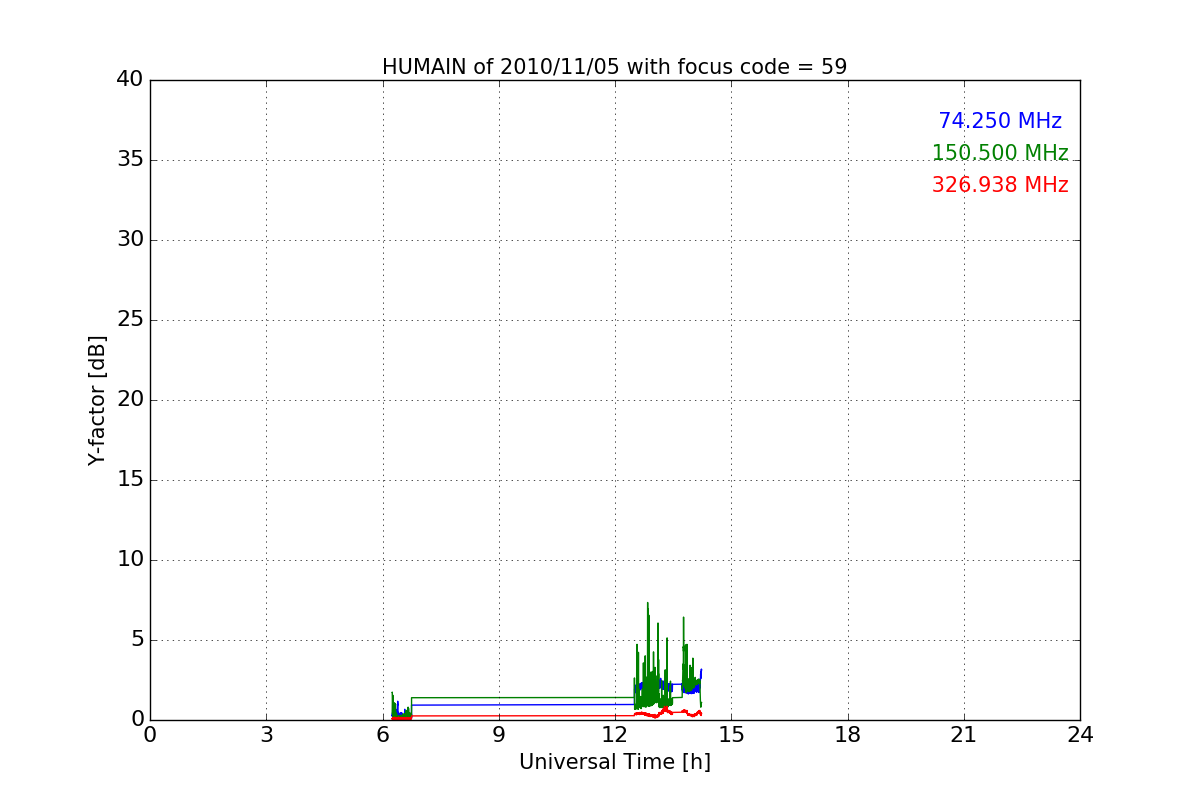Click the y-axis tick value 35
The image size is (1200, 800).
pyautogui.click(x=130, y=160)
